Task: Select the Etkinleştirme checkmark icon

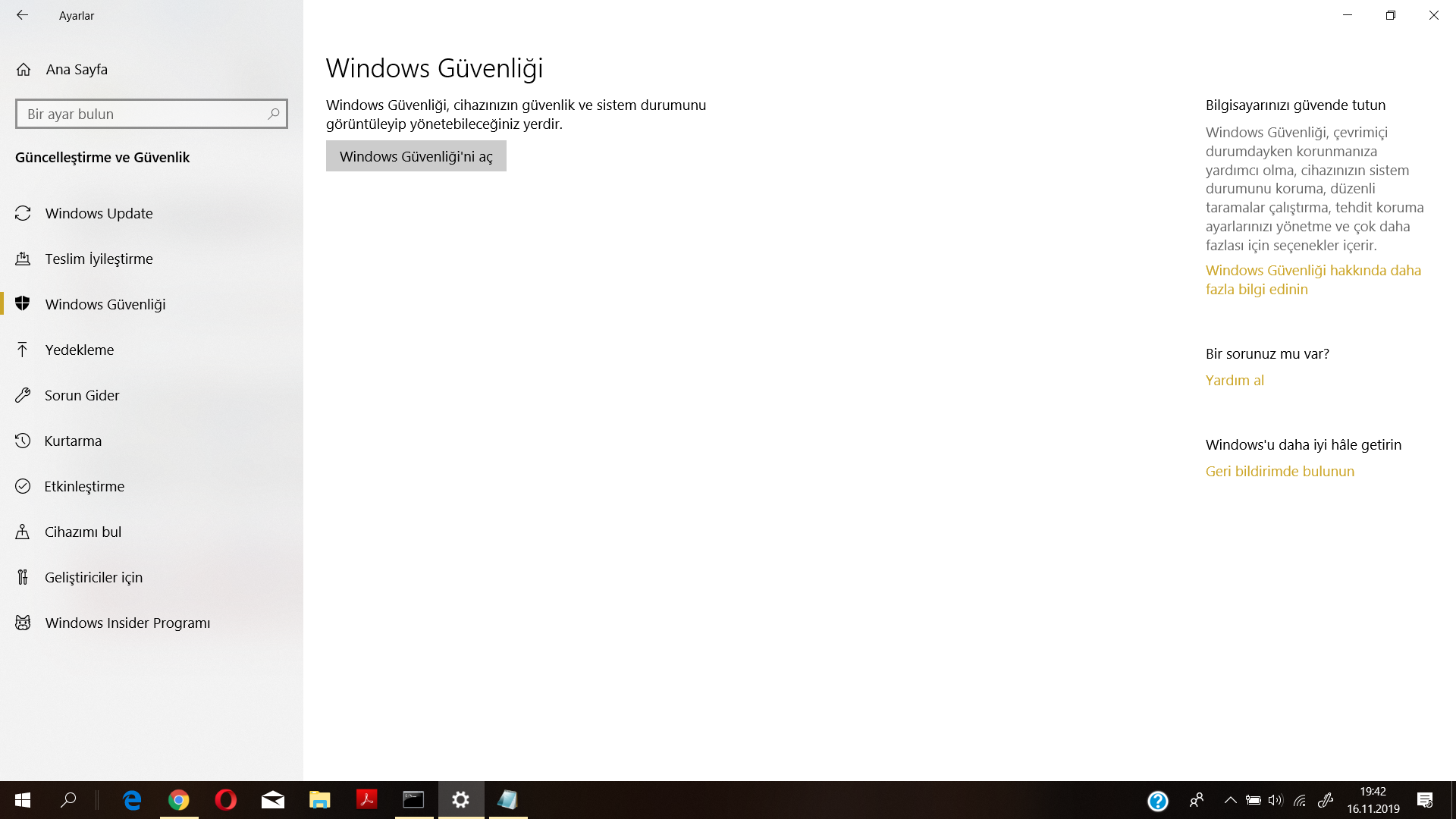Action: 23,486
